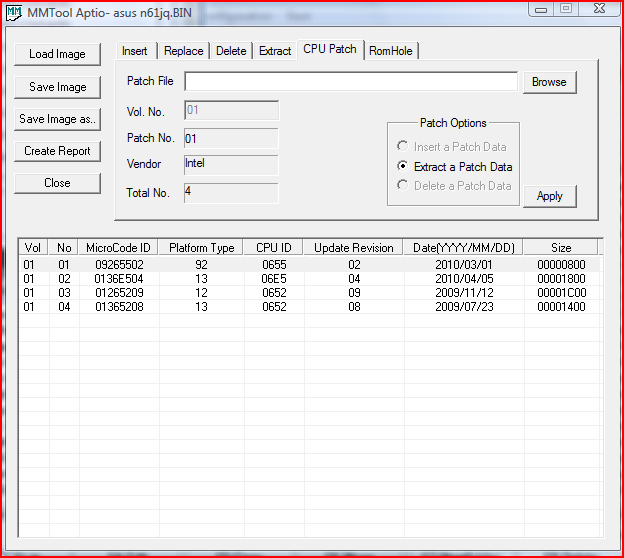This screenshot has width=624, height=558.
Task: Click size cell 00000800
Action: tap(561, 265)
